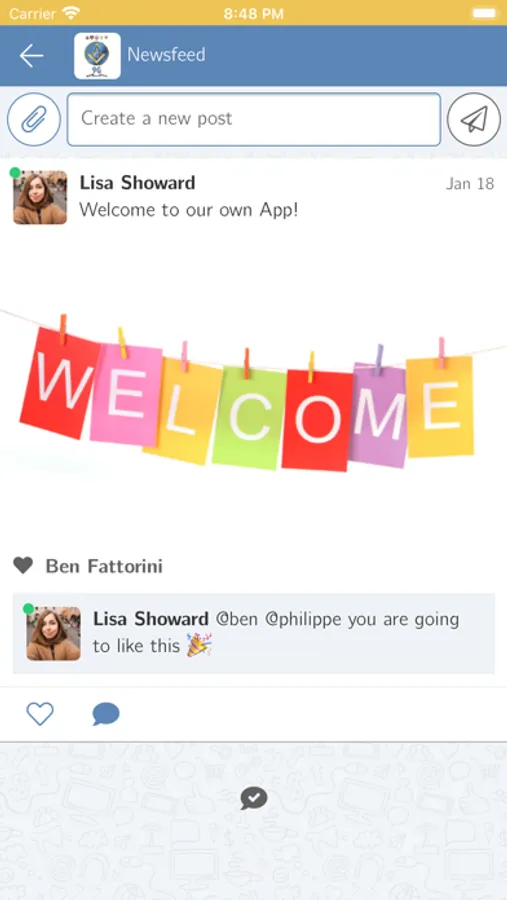Focus the Create a new post field

click(254, 119)
